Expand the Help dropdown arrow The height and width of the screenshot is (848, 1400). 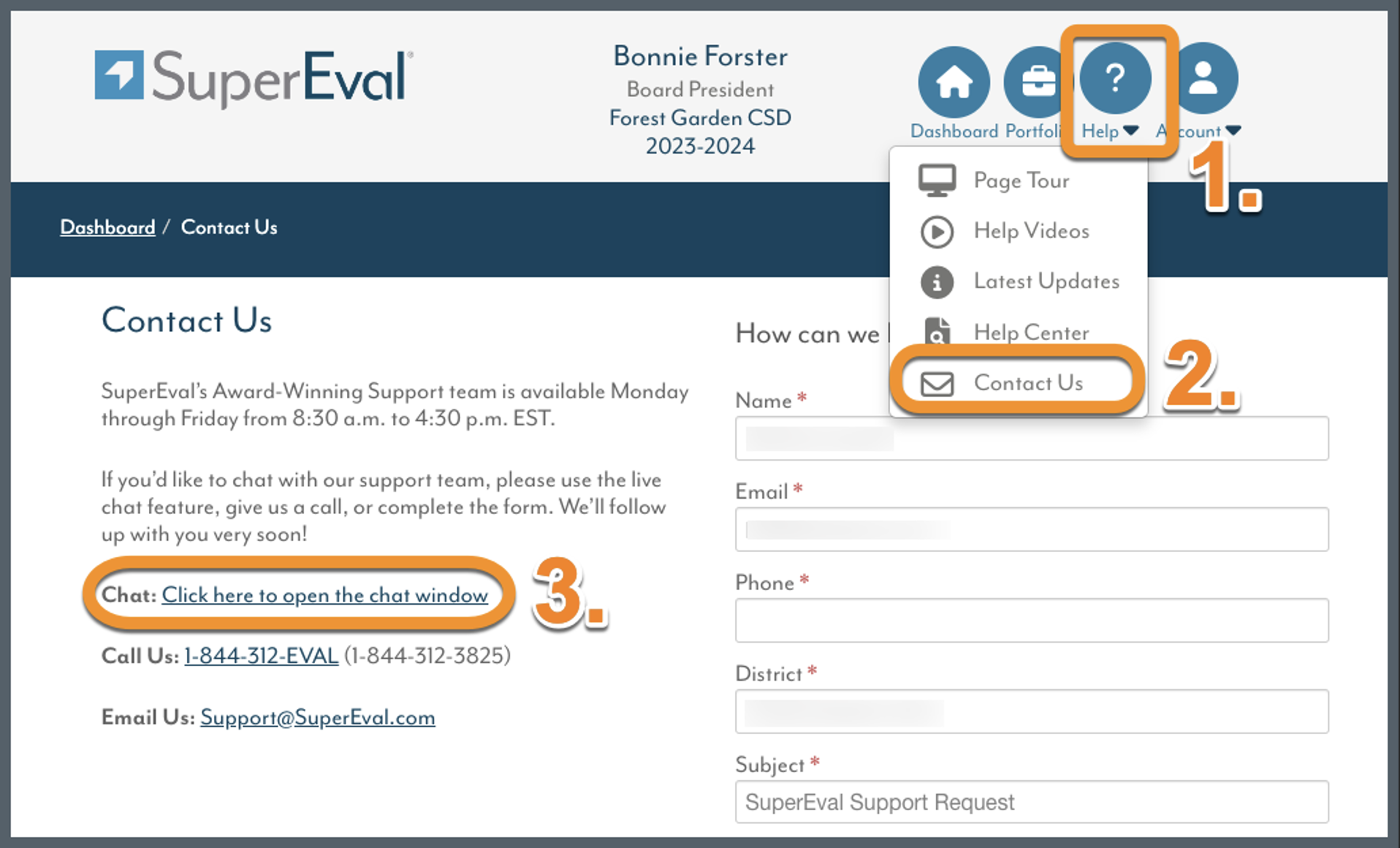(1130, 131)
